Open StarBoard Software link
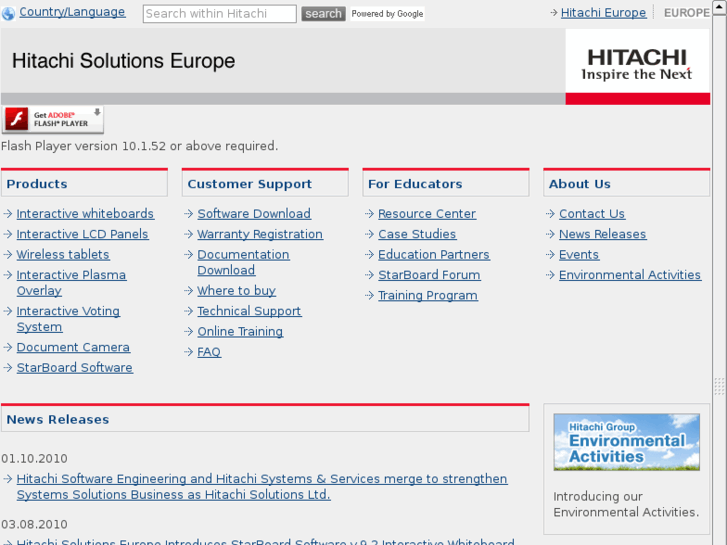Viewport: 727px width, 545px height. click(75, 368)
